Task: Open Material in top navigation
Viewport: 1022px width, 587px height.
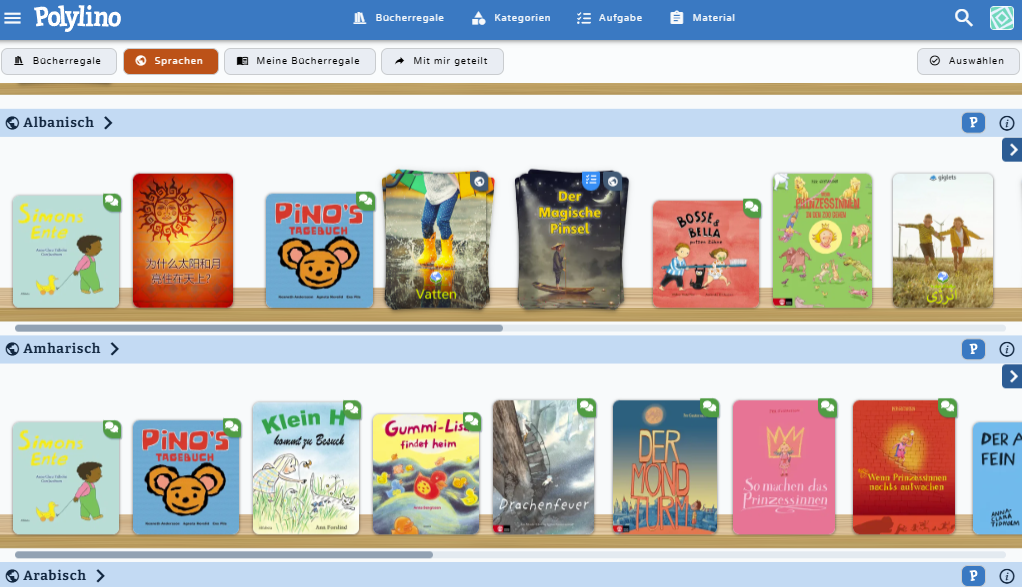Action: pyautogui.click(x=703, y=18)
